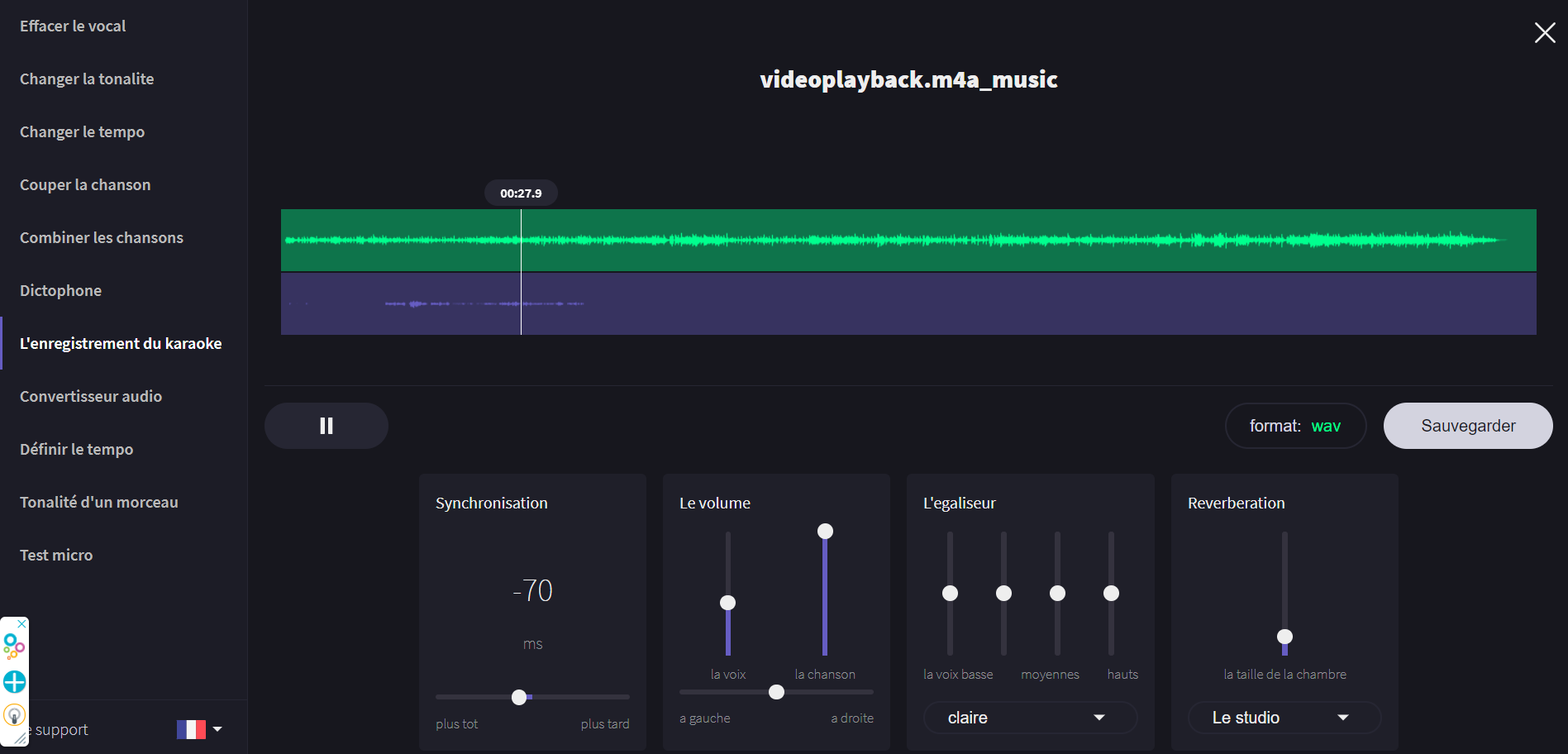
Task: Select 'Effacer le vocal' in sidebar
Action: (x=73, y=26)
